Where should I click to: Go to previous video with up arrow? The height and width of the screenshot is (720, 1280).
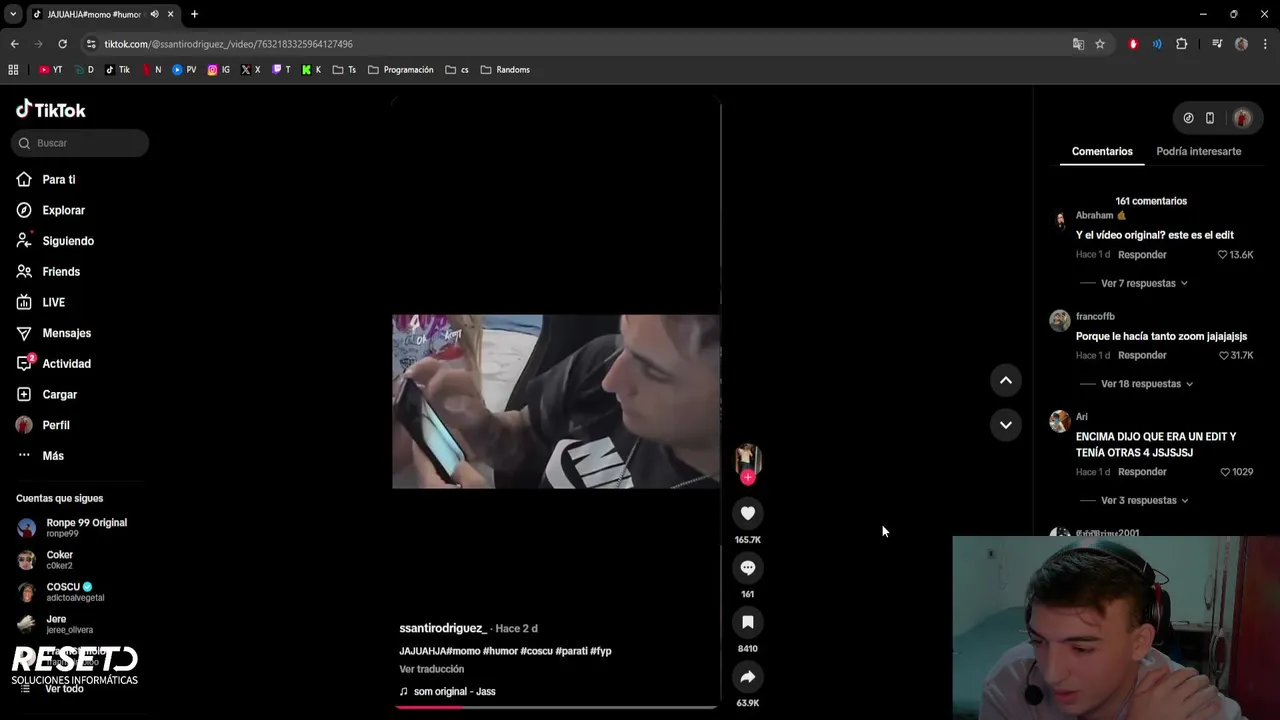1006,380
